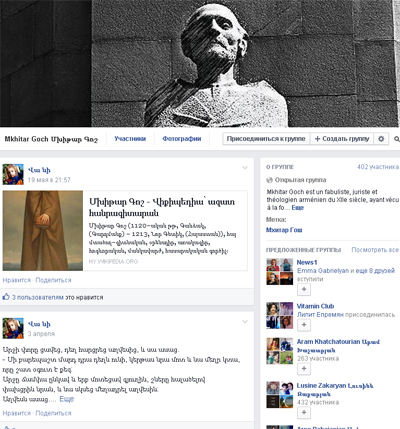Open Vitamin Club group name link
Screen dimensions: 400x429
click(315, 306)
